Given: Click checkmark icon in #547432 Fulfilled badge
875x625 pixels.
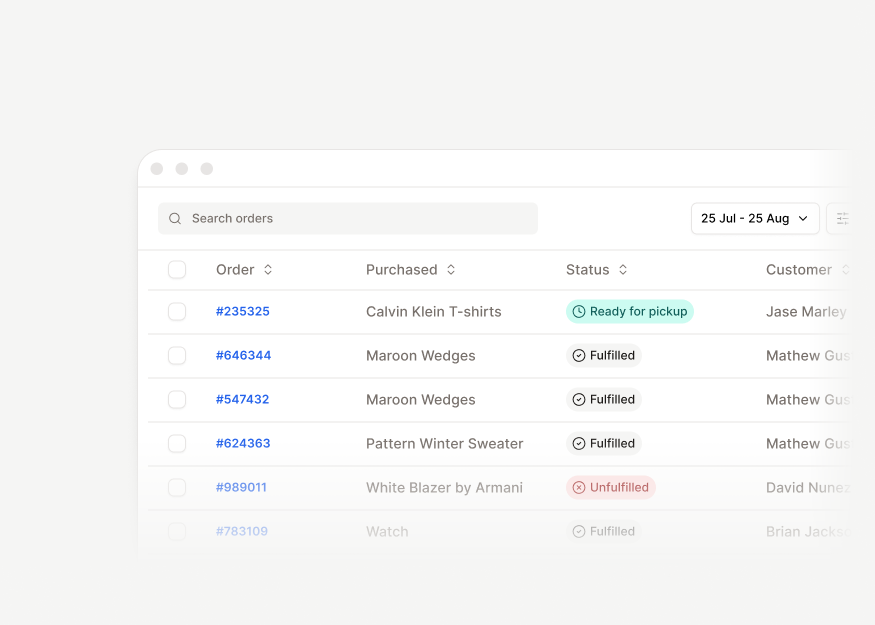Looking at the screenshot, I should point(579,400).
